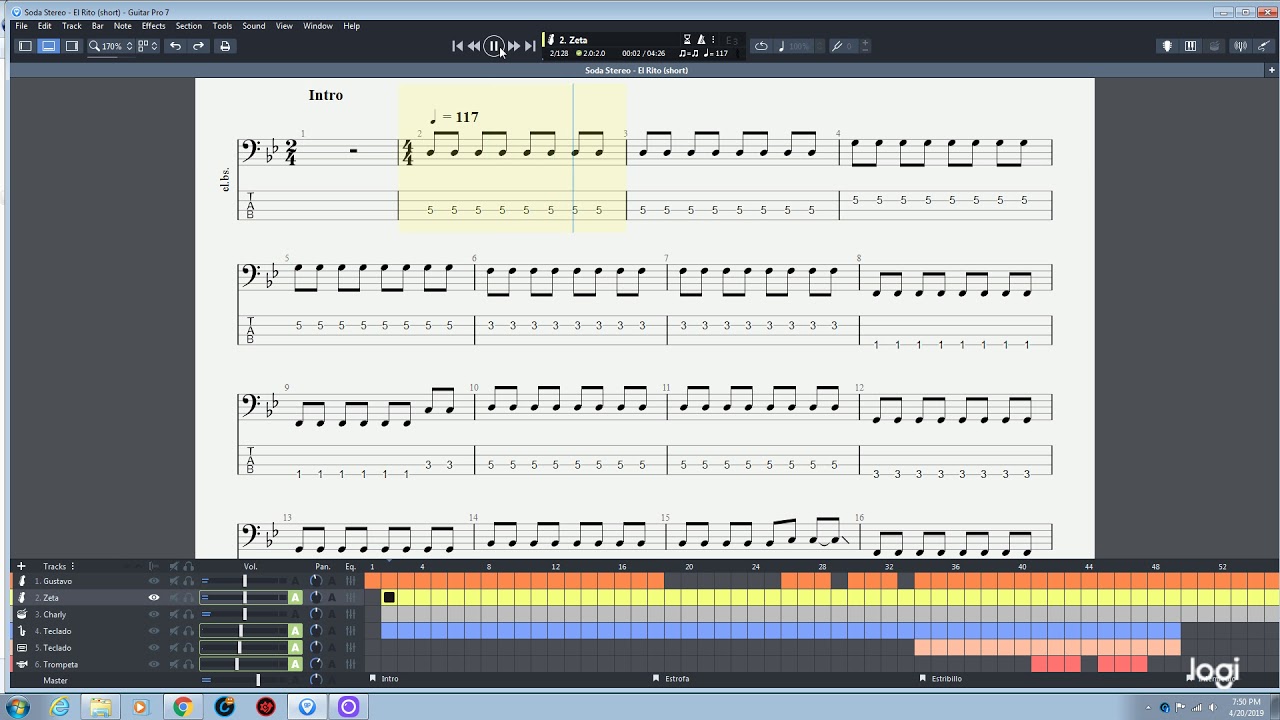Pause playback with the pause button

(494, 46)
